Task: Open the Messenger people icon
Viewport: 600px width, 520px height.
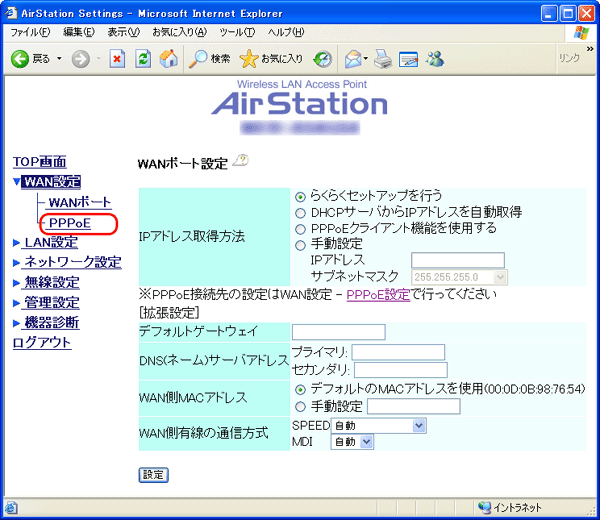Action: [x=435, y=59]
